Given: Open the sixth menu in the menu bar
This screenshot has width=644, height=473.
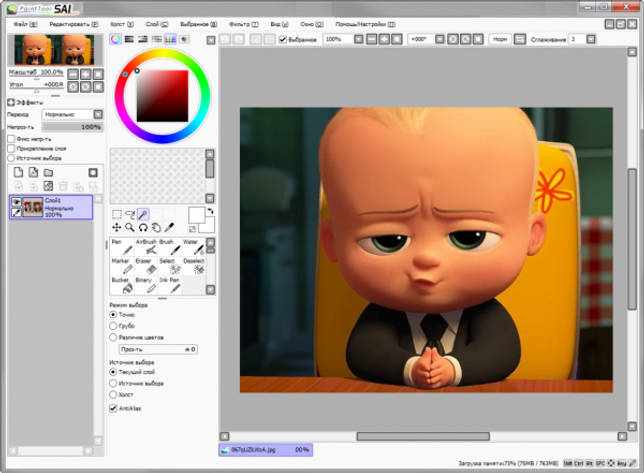Looking at the screenshot, I should (x=244, y=24).
